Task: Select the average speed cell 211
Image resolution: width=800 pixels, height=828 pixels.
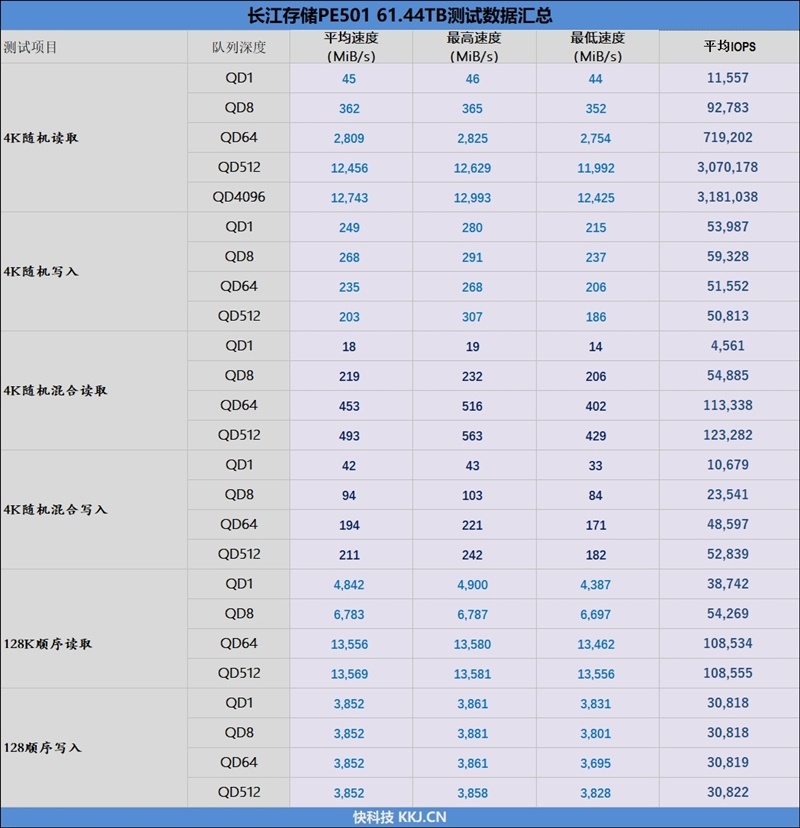Action: point(351,554)
